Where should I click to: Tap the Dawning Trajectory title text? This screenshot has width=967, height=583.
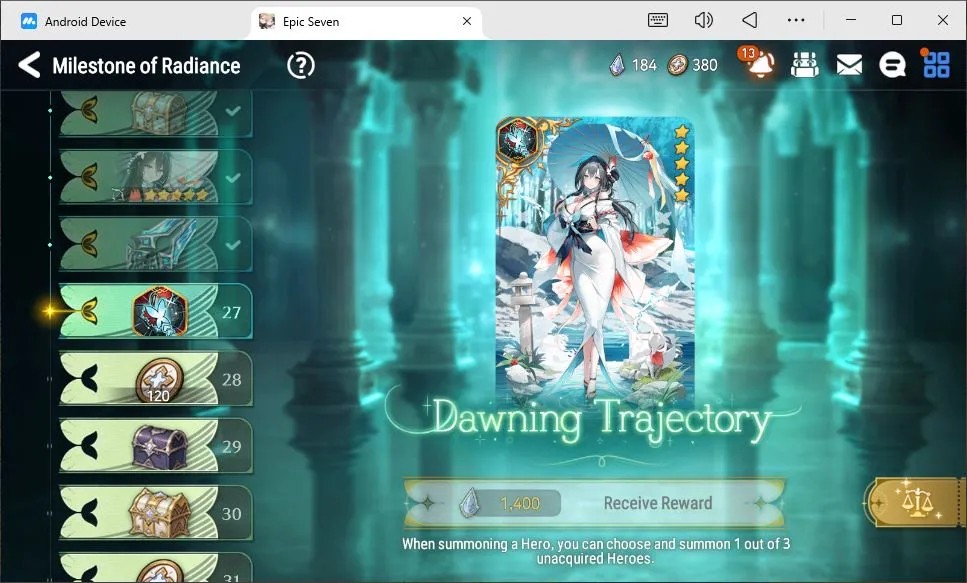point(601,420)
